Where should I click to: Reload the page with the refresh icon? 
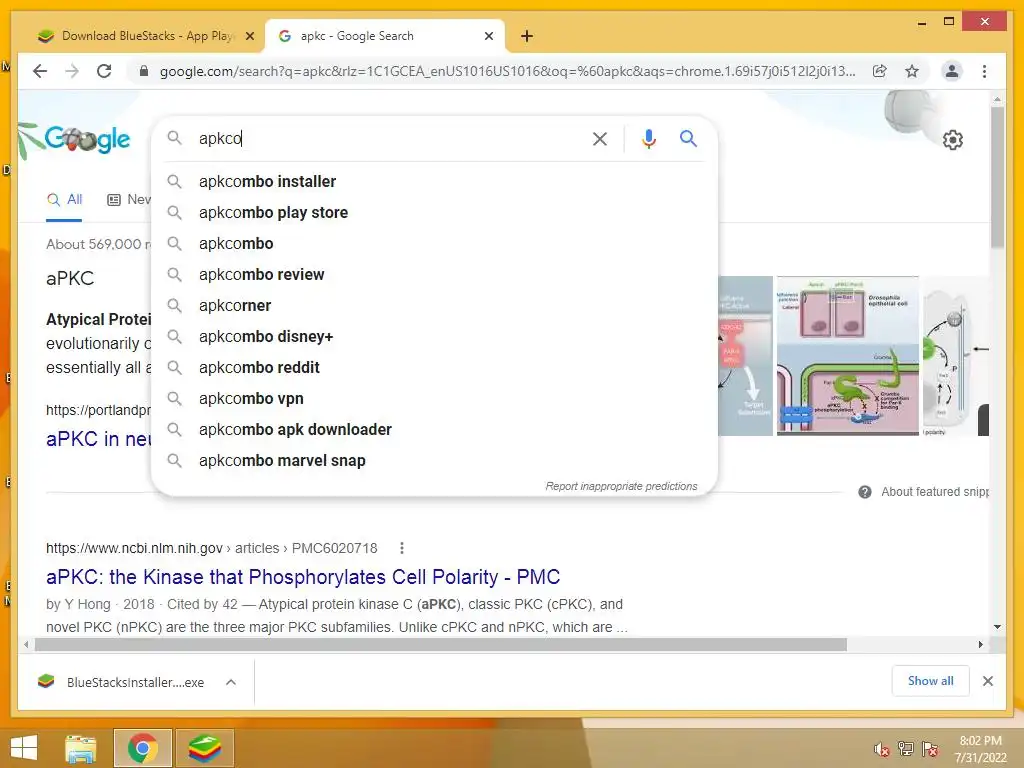coord(104,71)
